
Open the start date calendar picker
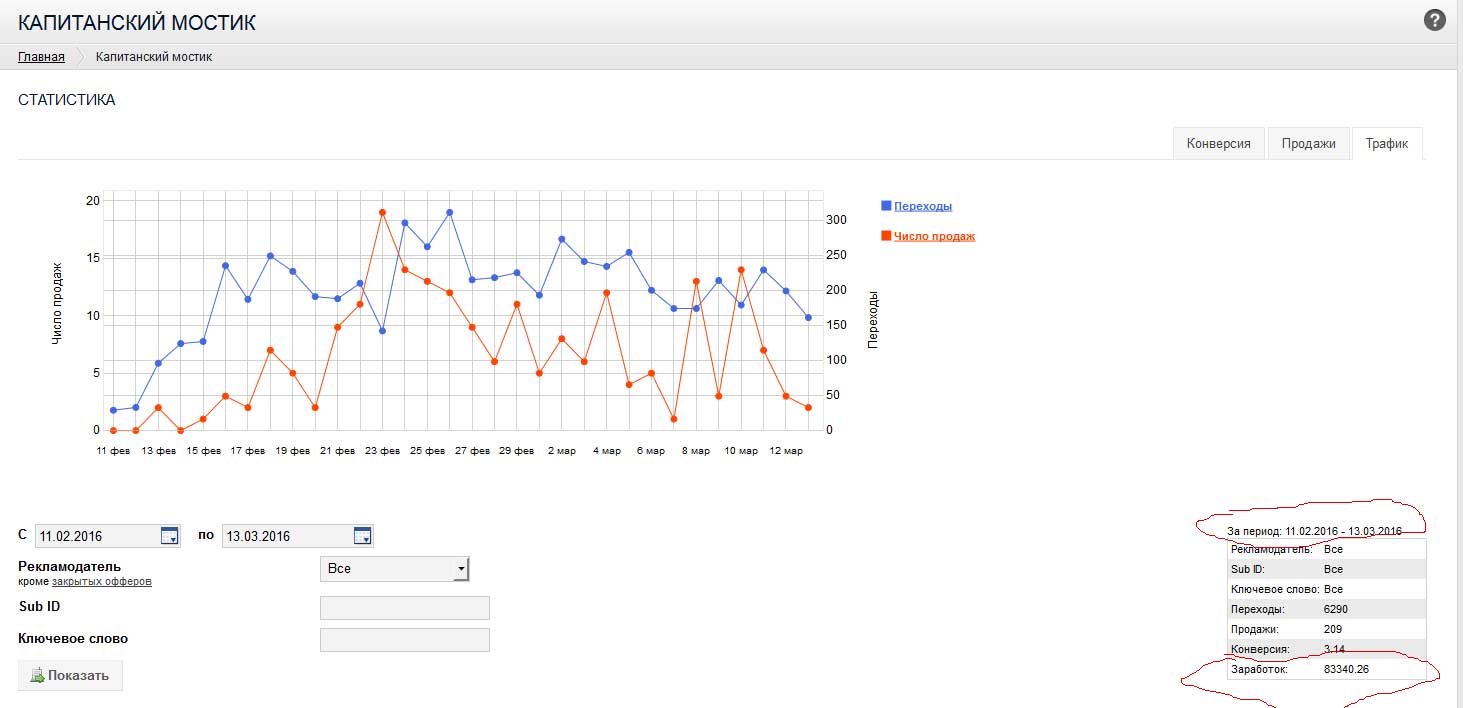click(170, 536)
